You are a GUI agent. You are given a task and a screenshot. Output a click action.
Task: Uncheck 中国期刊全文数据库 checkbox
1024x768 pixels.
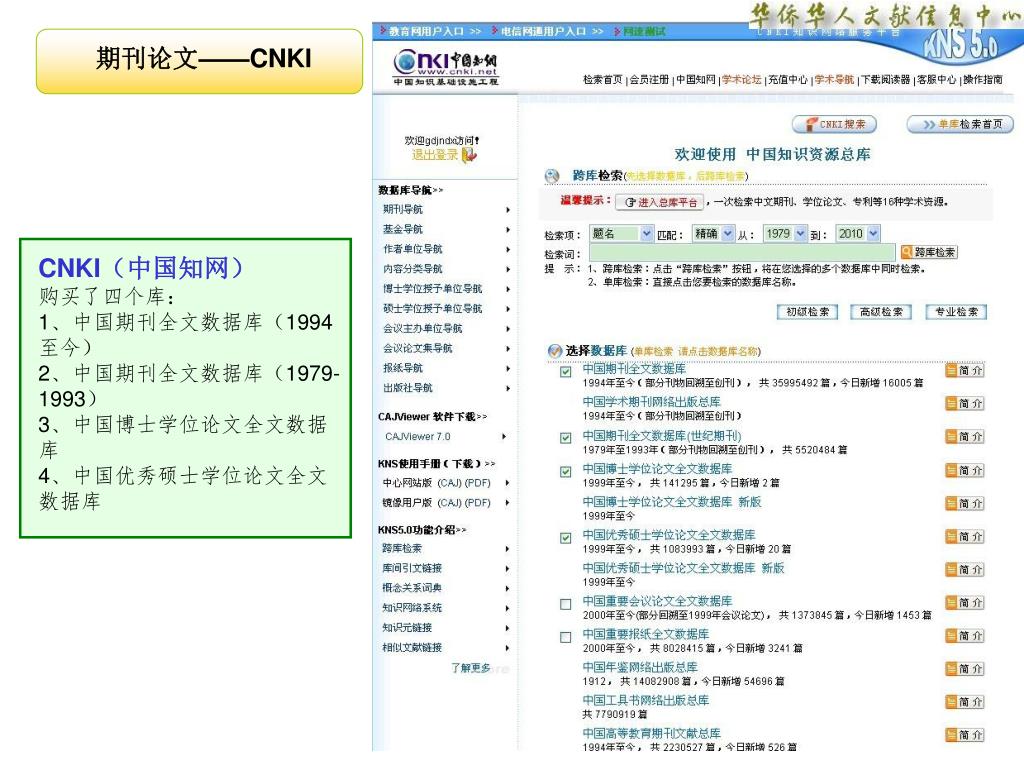pos(566,372)
